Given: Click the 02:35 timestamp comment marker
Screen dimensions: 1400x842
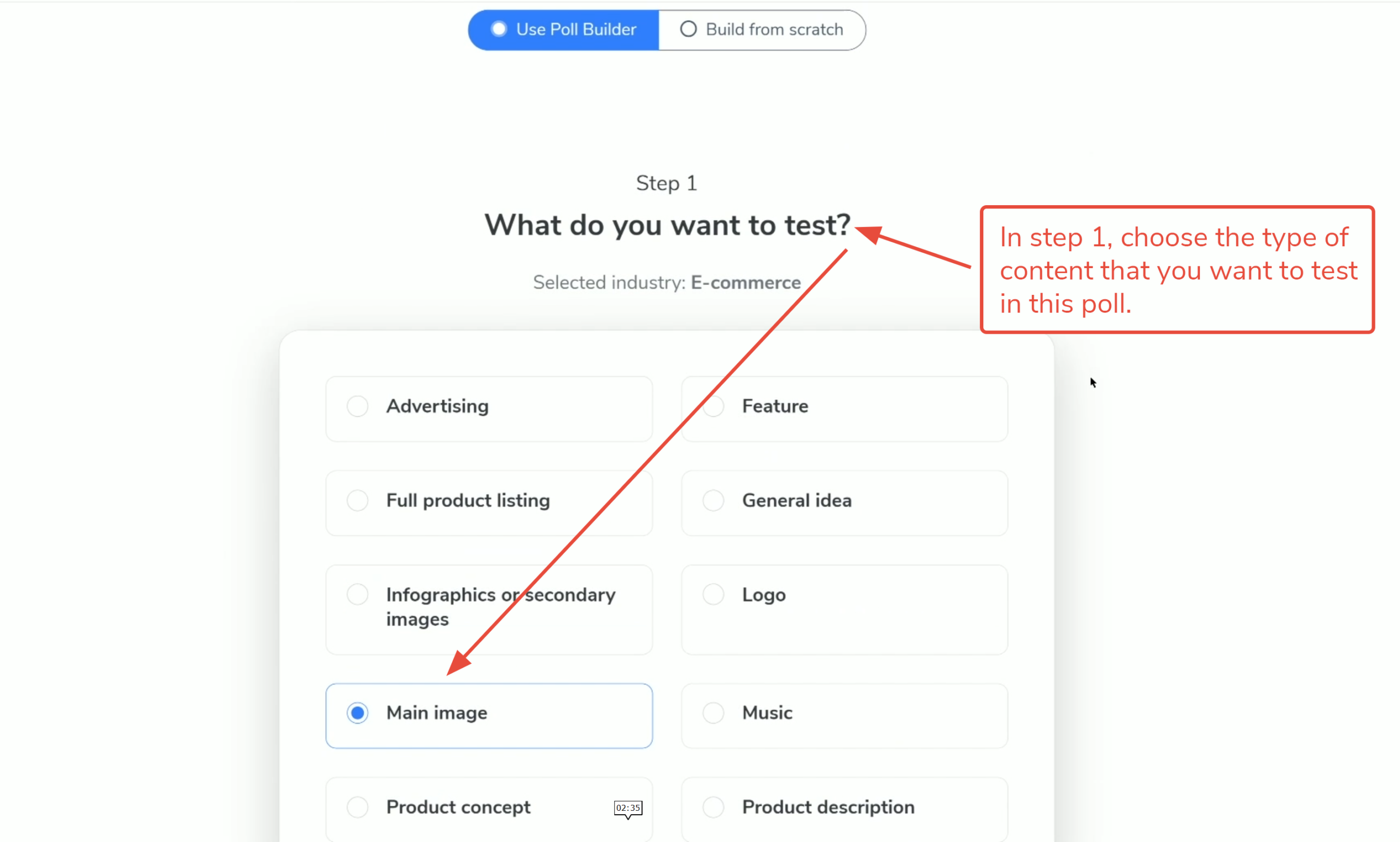Looking at the screenshot, I should click(x=628, y=808).
